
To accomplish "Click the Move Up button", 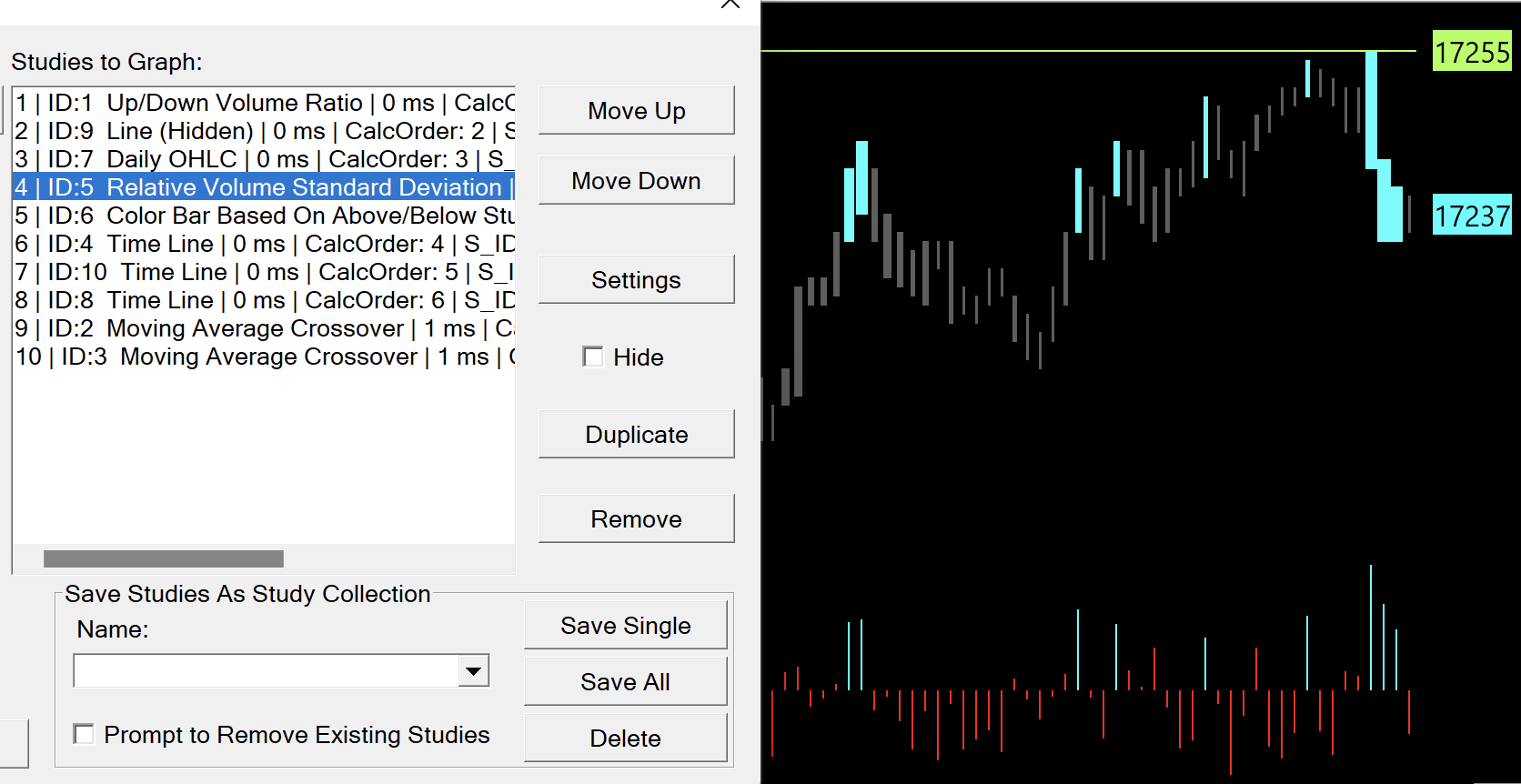I will (x=636, y=111).
